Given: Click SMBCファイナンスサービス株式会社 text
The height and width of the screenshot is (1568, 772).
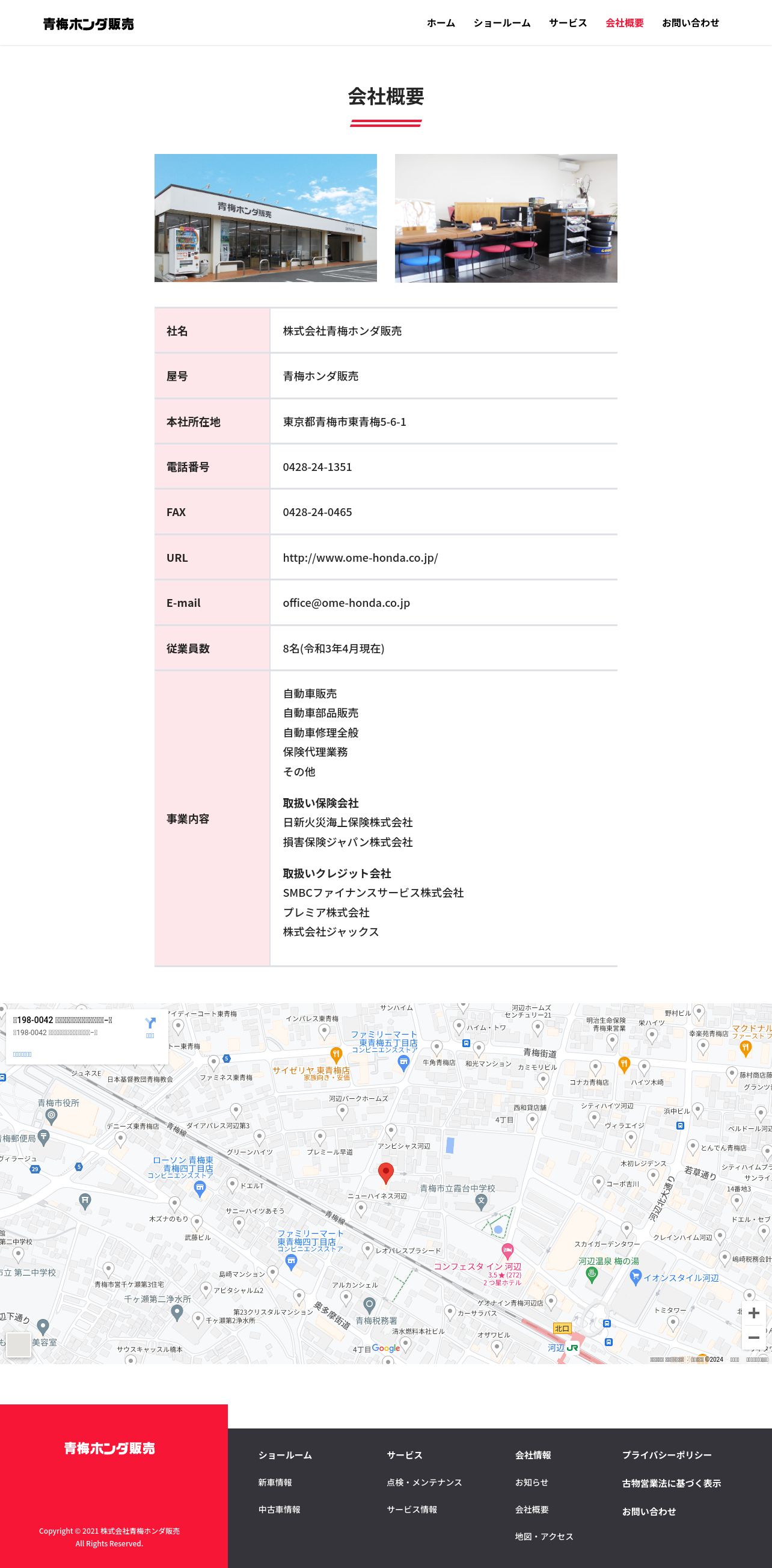Looking at the screenshot, I should 373,893.
